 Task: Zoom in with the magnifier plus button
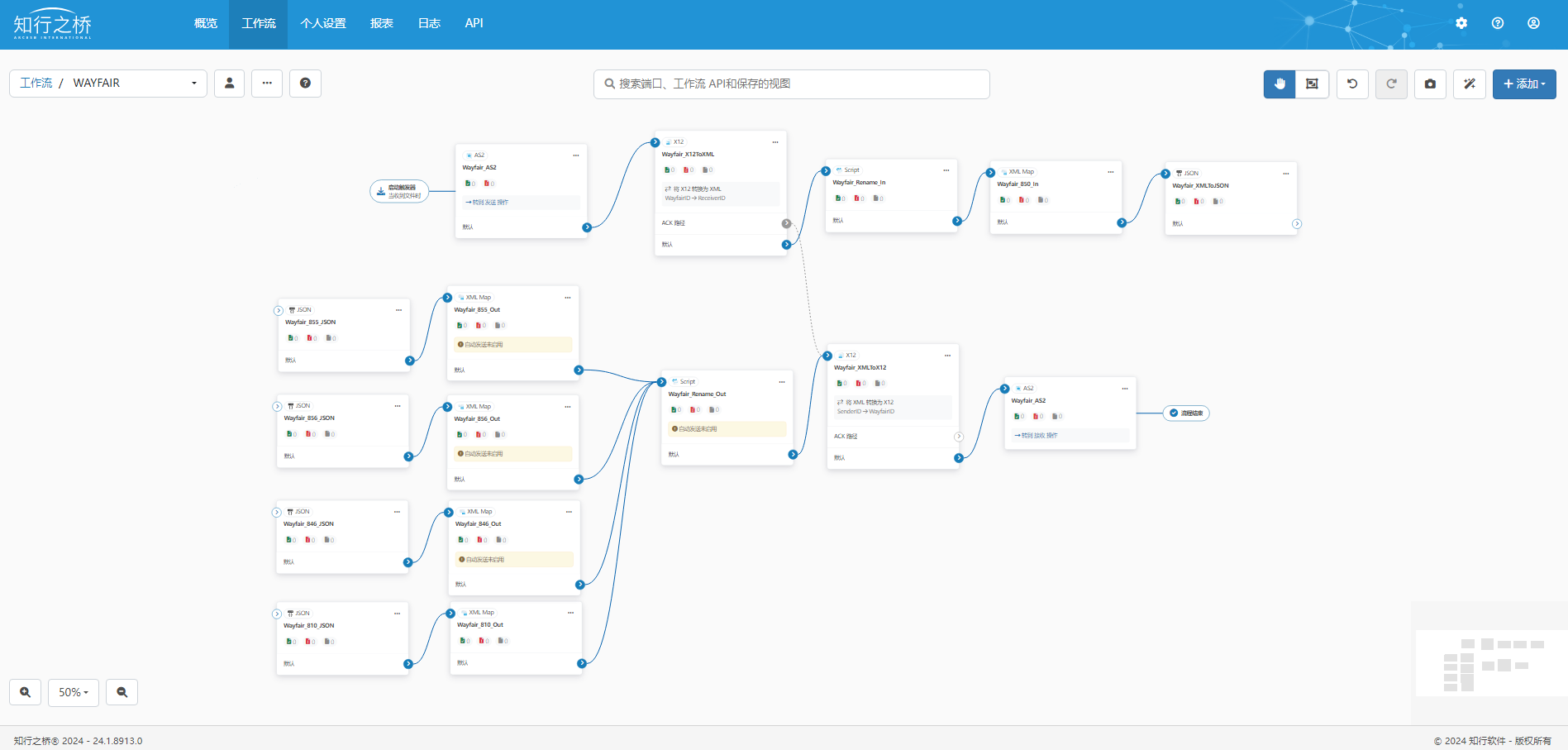pos(26,692)
